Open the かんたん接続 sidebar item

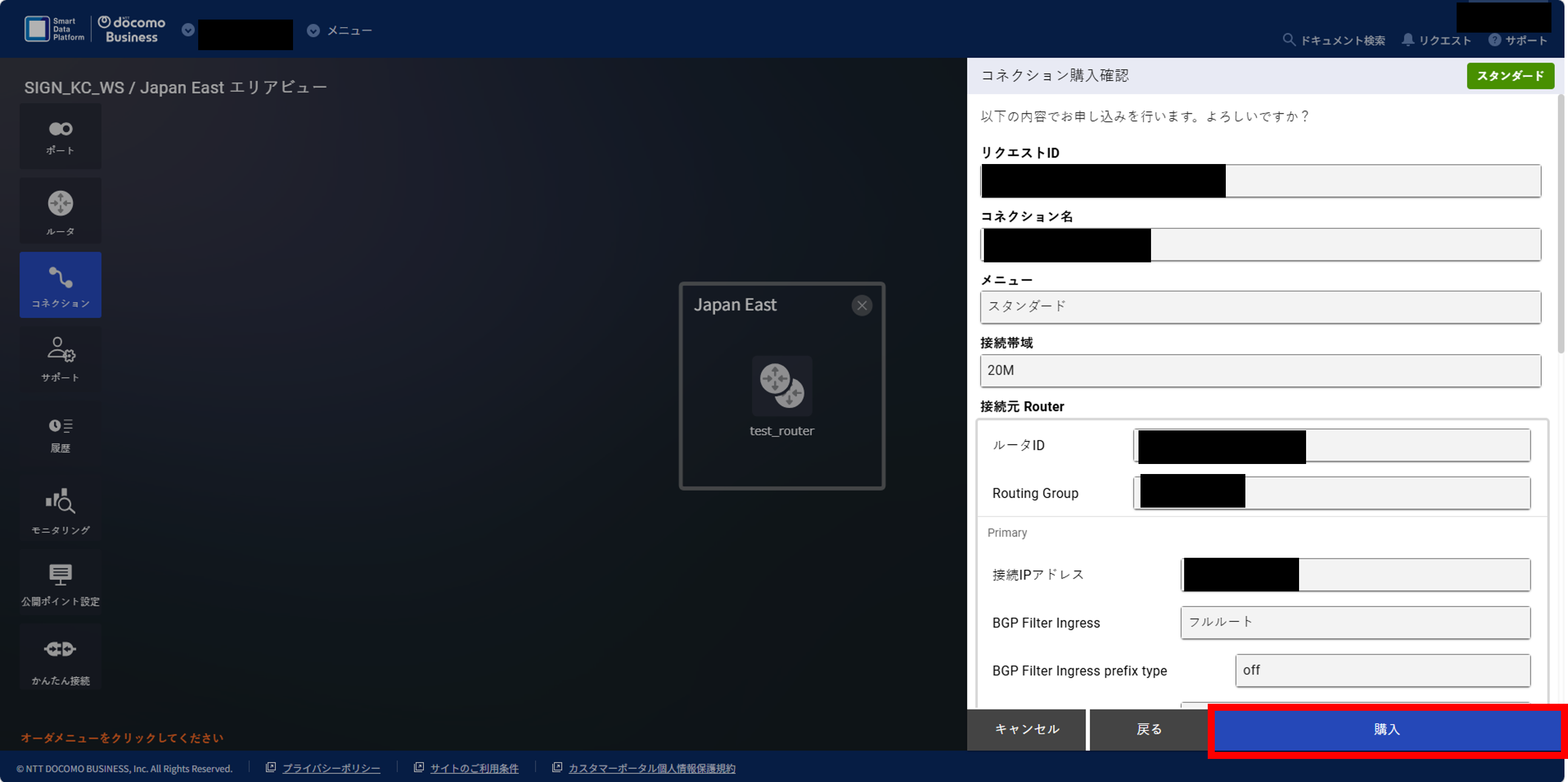[60, 657]
